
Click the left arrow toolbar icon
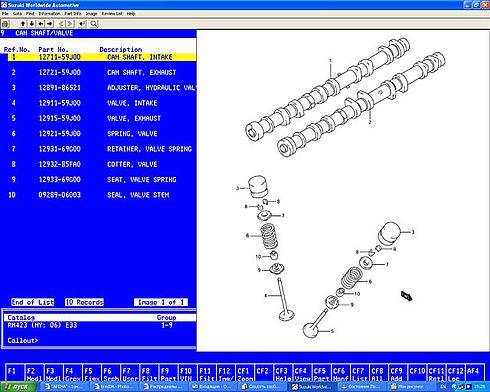point(41,24)
